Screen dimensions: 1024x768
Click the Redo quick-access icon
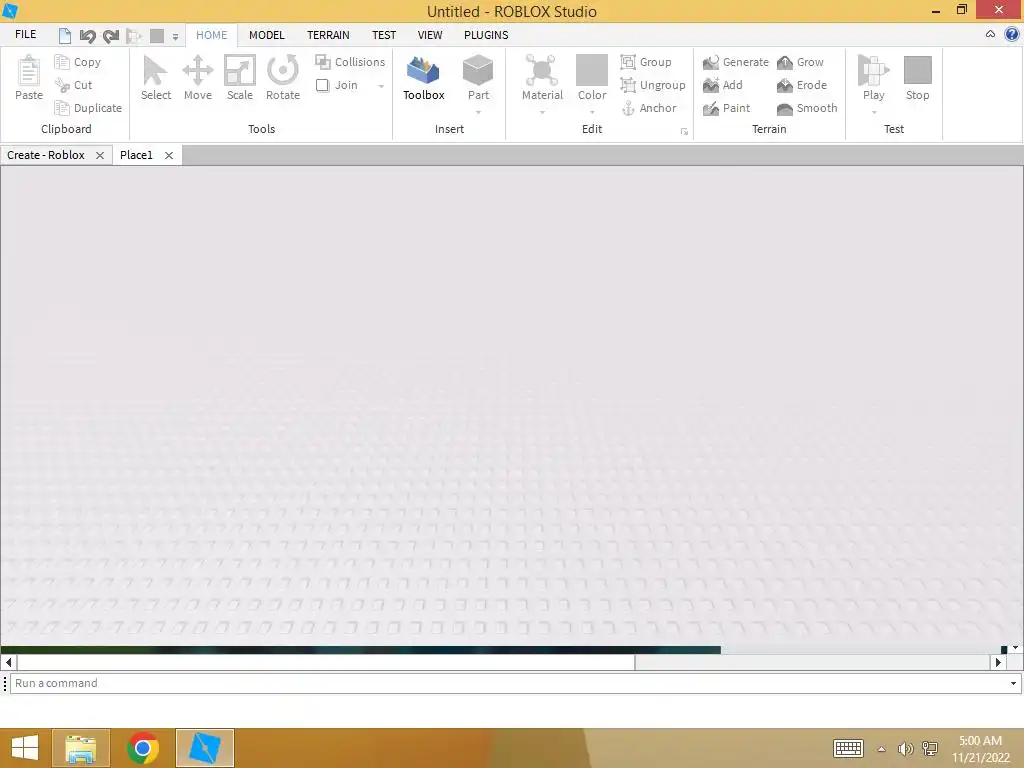click(x=111, y=36)
